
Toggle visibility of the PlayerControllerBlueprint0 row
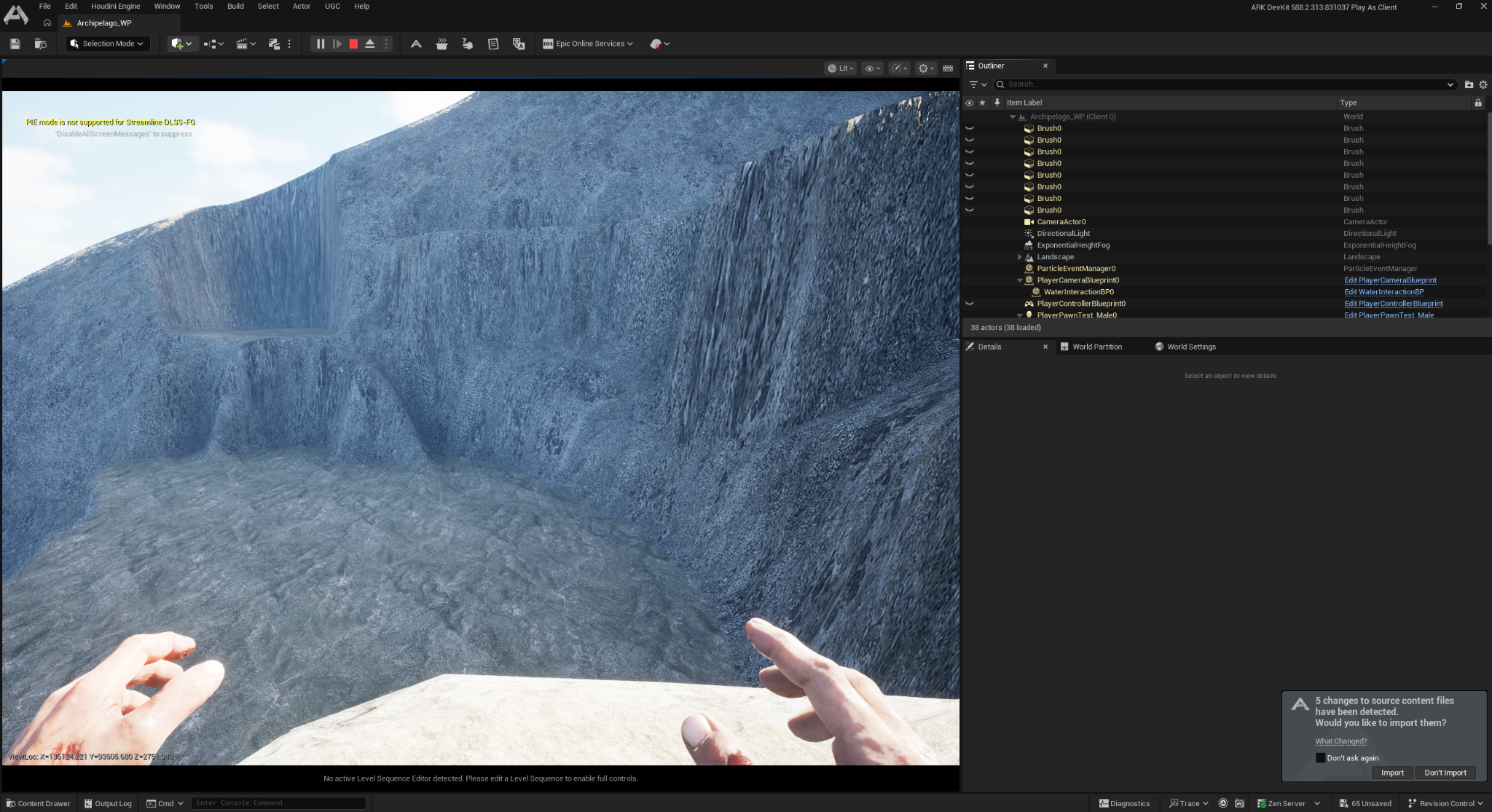(x=969, y=304)
